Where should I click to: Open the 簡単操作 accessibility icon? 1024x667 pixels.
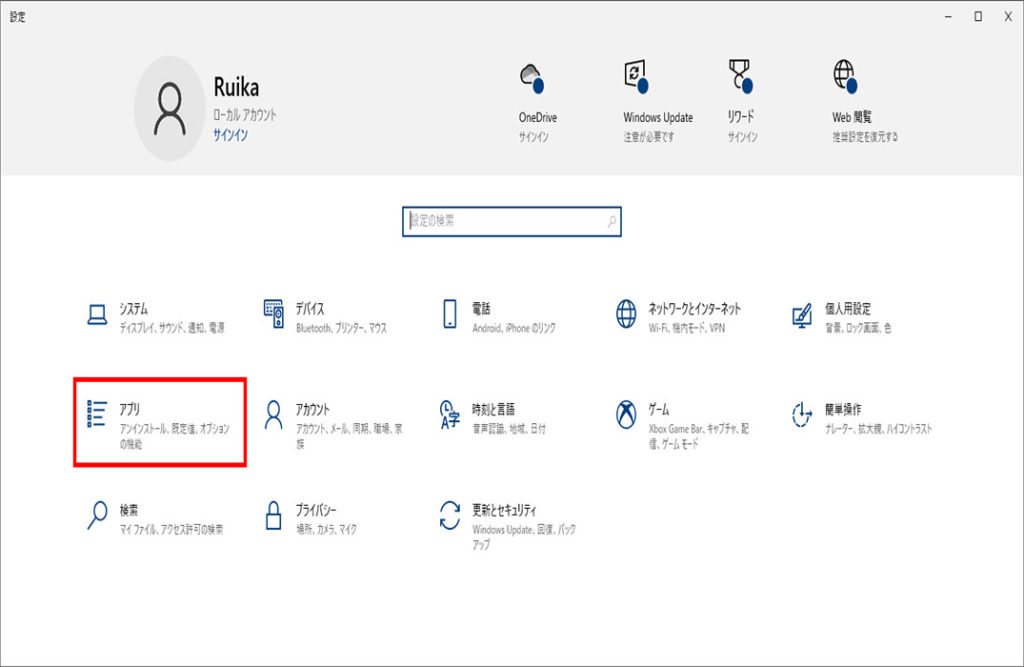pyautogui.click(x=802, y=414)
